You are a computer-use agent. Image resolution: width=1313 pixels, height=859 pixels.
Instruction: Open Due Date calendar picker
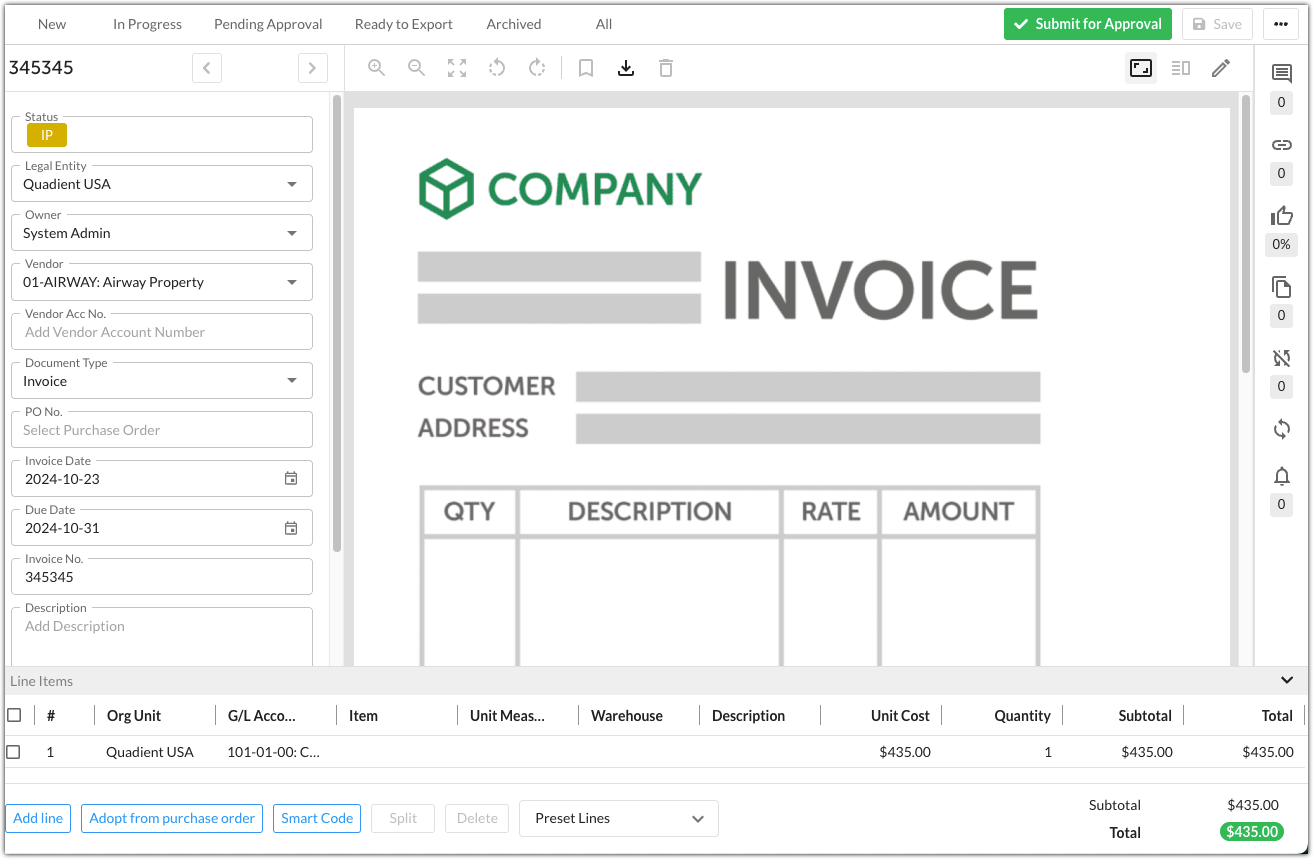tap(291, 528)
